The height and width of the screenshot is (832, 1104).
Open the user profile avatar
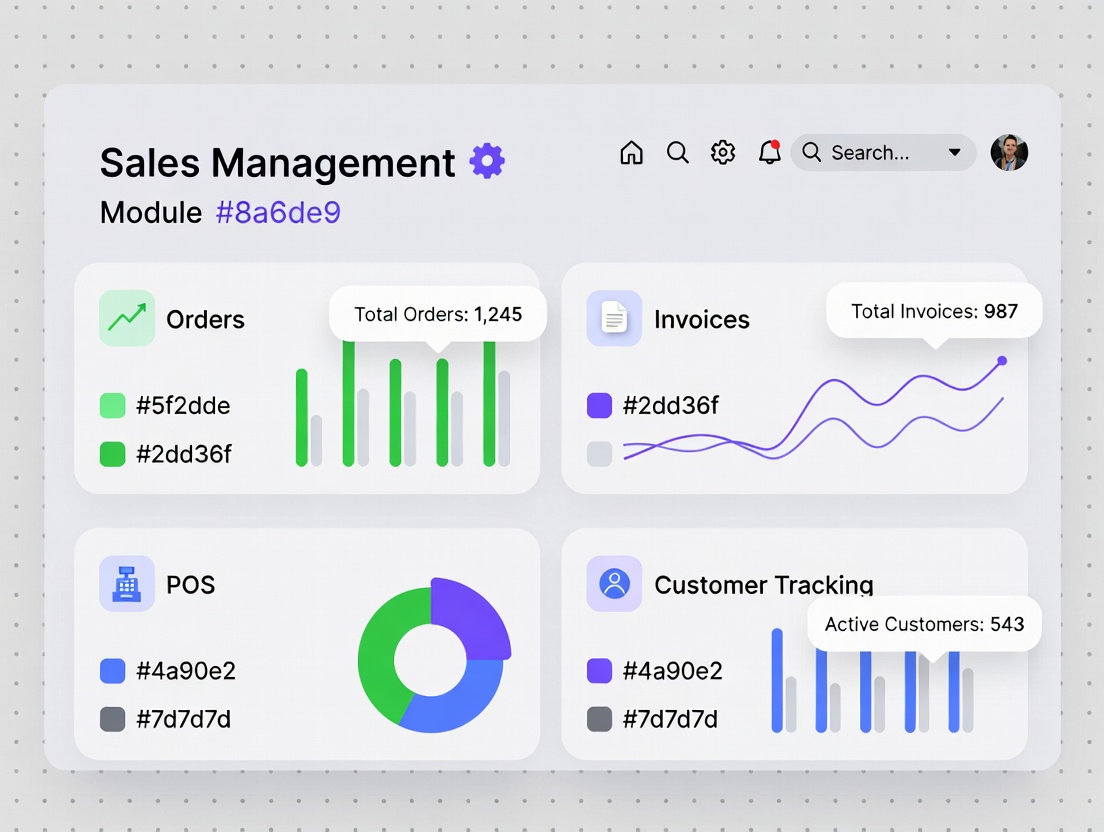1009,153
